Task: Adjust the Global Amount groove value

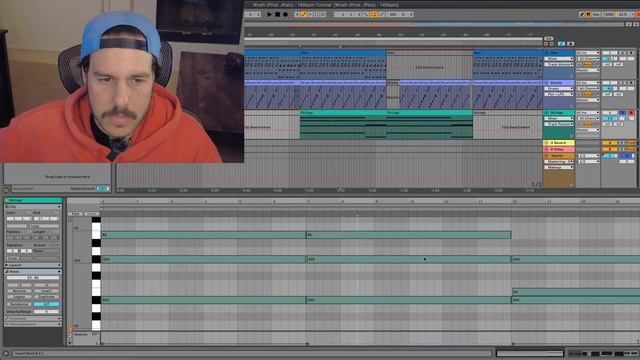Action: (102, 189)
